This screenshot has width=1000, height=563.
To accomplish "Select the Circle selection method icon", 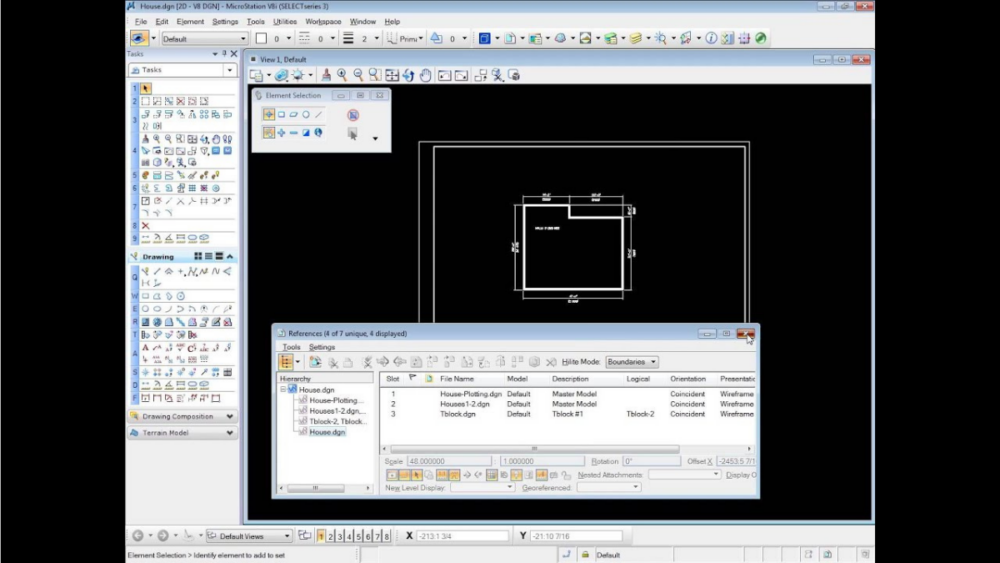I will (306, 115).
